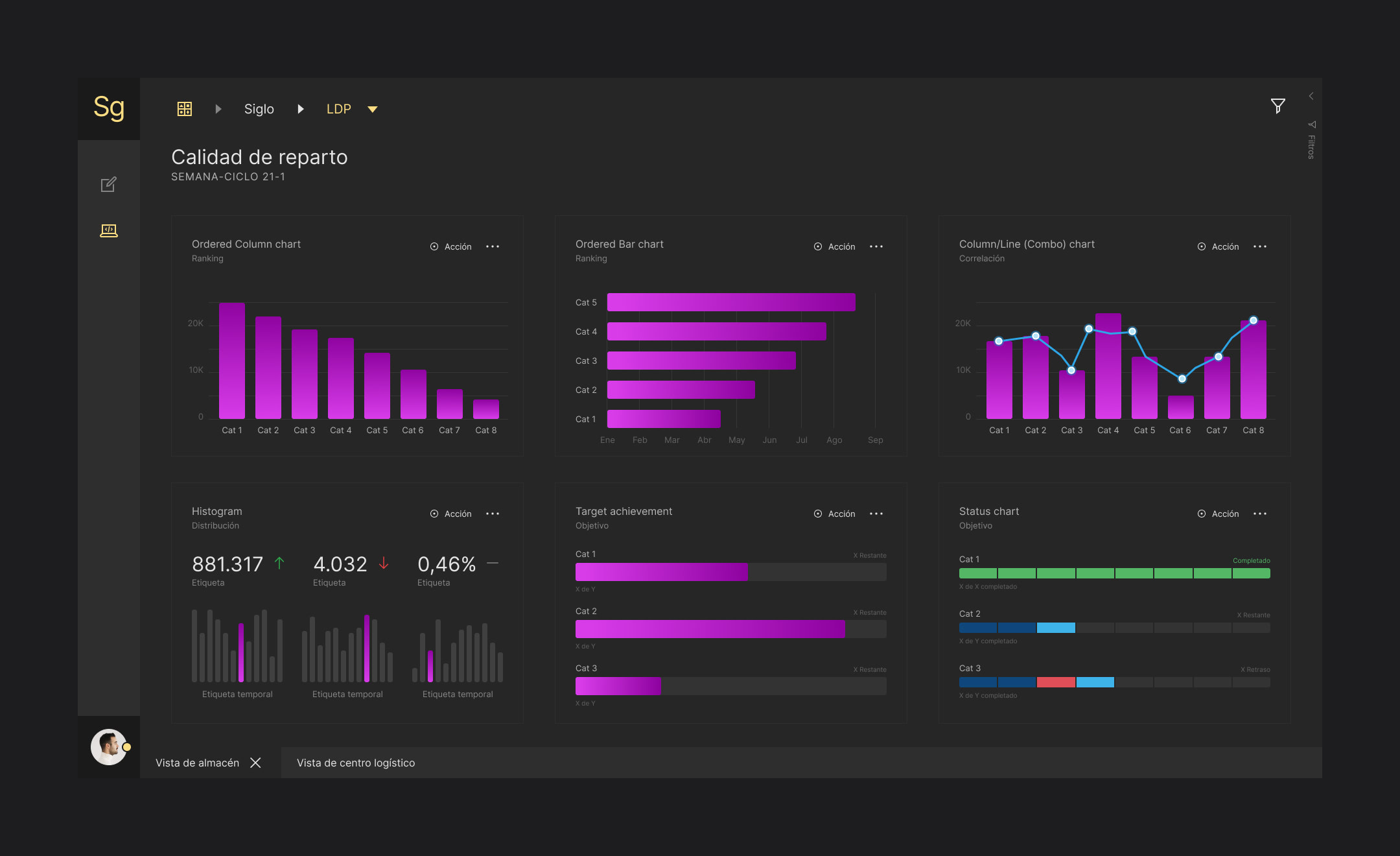The image size is (1400, 856).
Task: Open the edit note sidebar icon
Action: [109, 184]
